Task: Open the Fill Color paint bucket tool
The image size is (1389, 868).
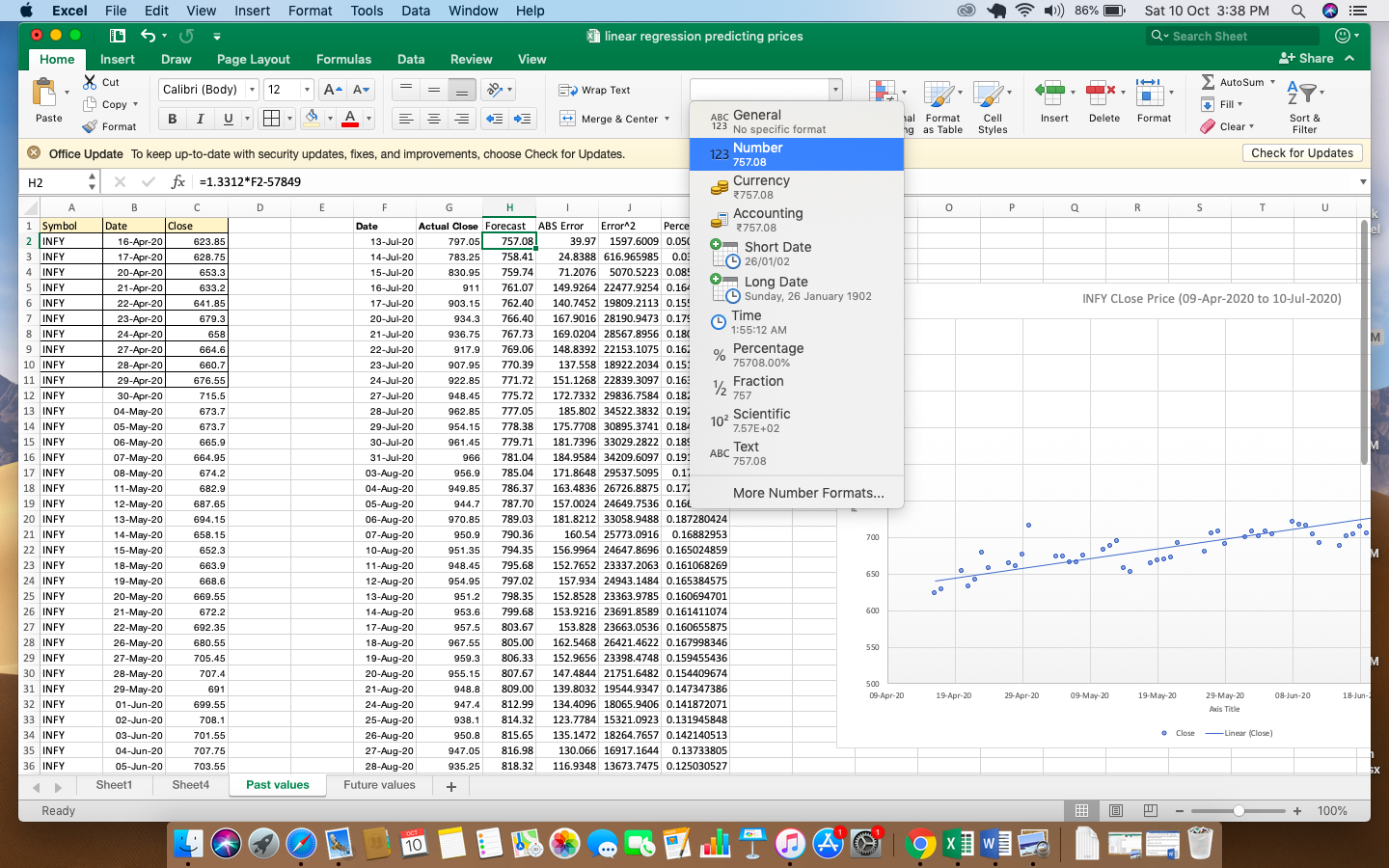Action: [313, 118]
